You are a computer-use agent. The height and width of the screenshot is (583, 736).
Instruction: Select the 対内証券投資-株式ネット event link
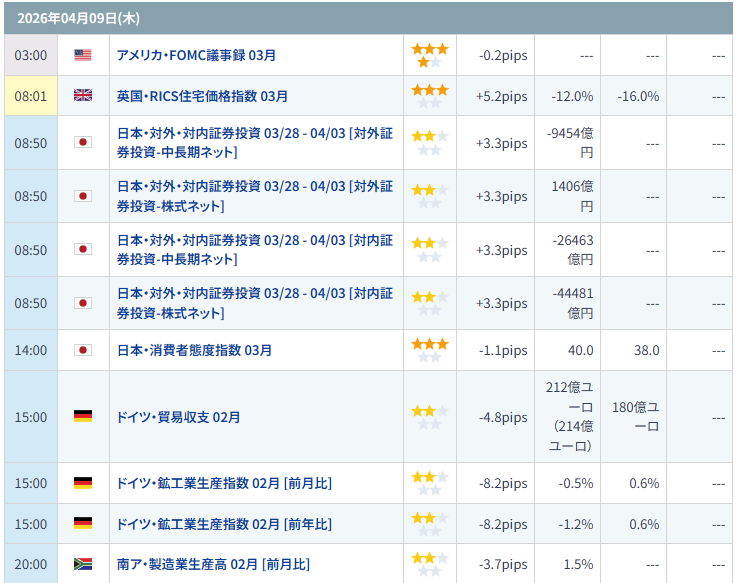[x=255, y=303]
